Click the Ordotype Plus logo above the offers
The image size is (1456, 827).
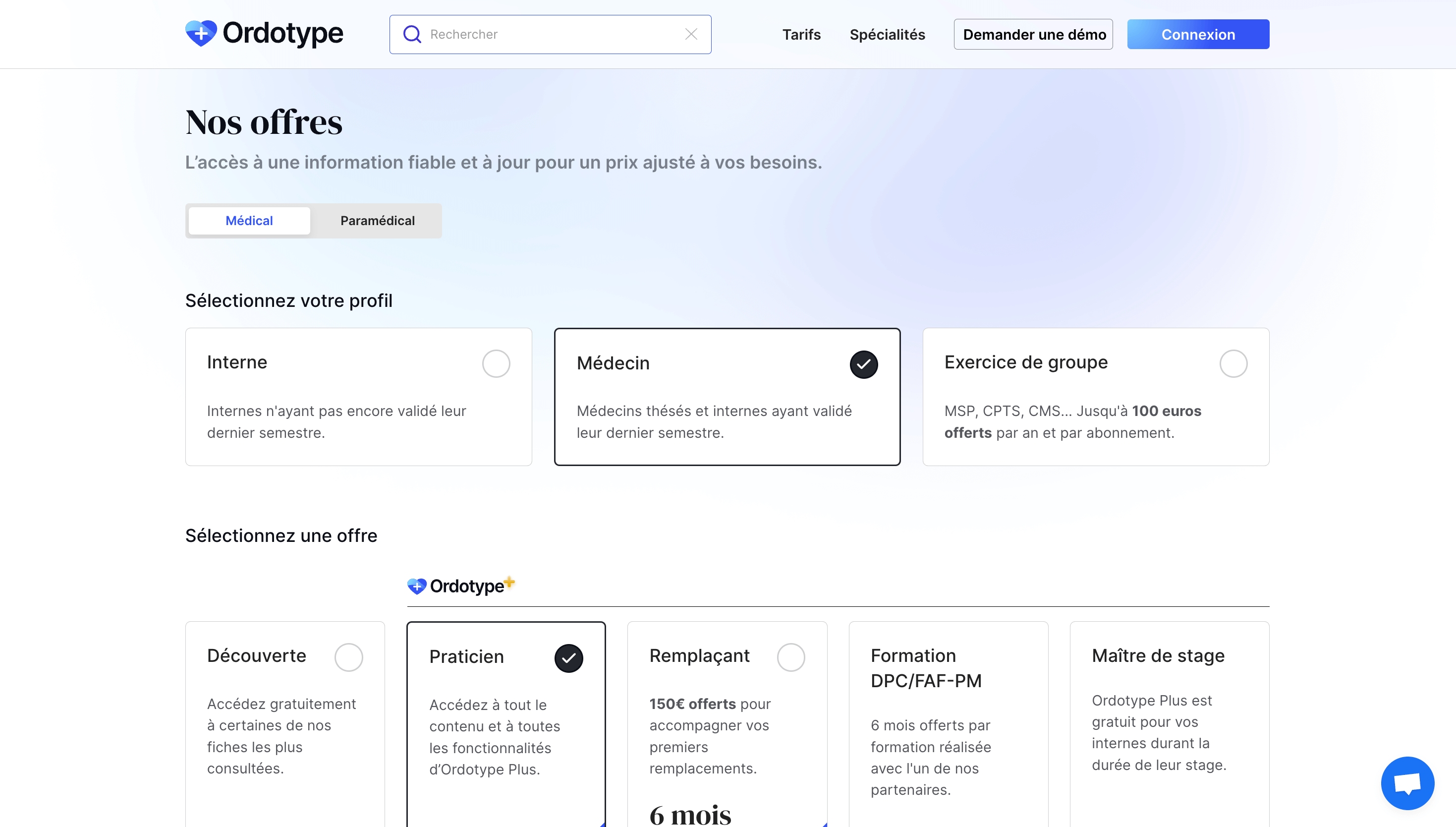461,586
